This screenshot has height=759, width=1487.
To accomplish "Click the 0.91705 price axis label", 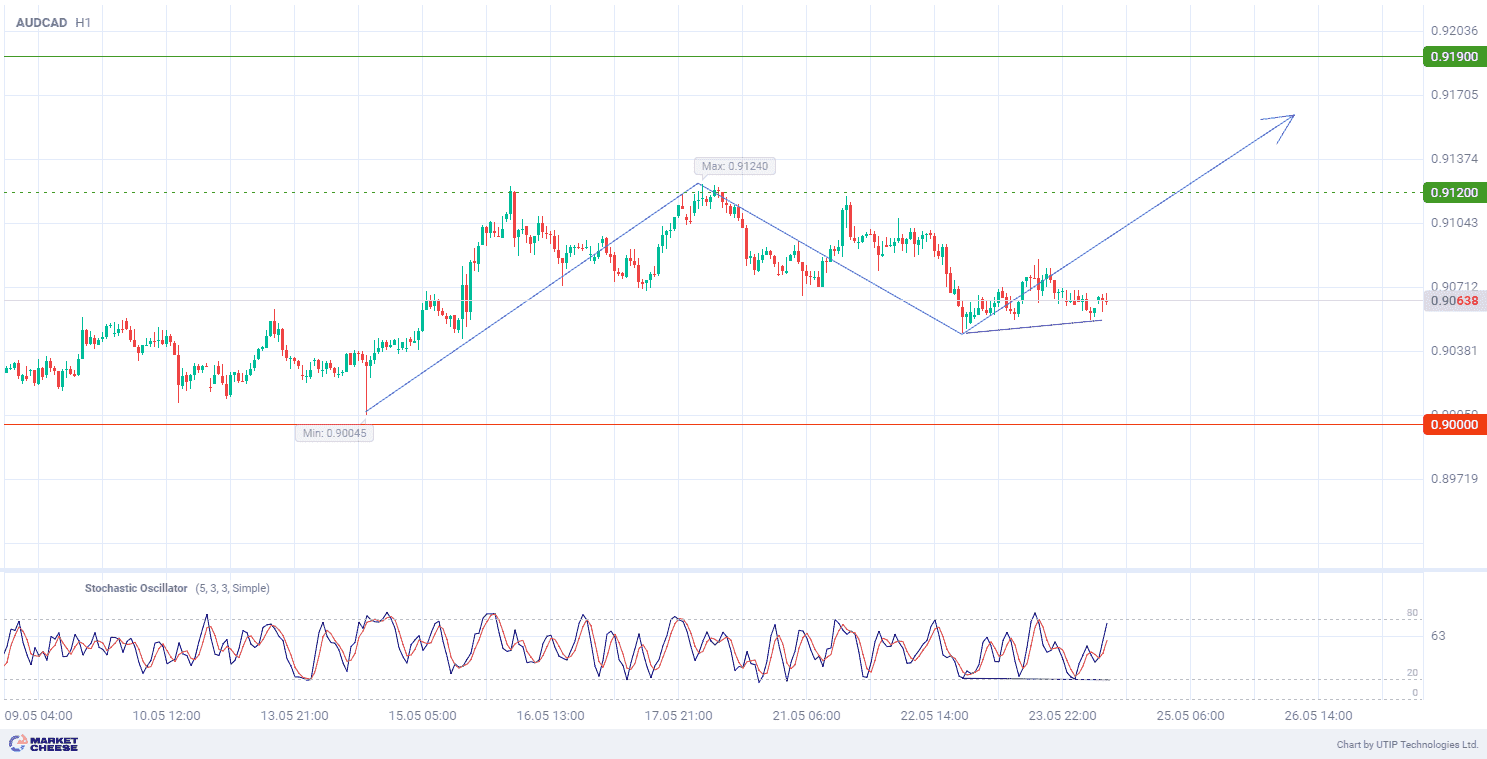I will pyautogui.click(x=1454, y=95).
